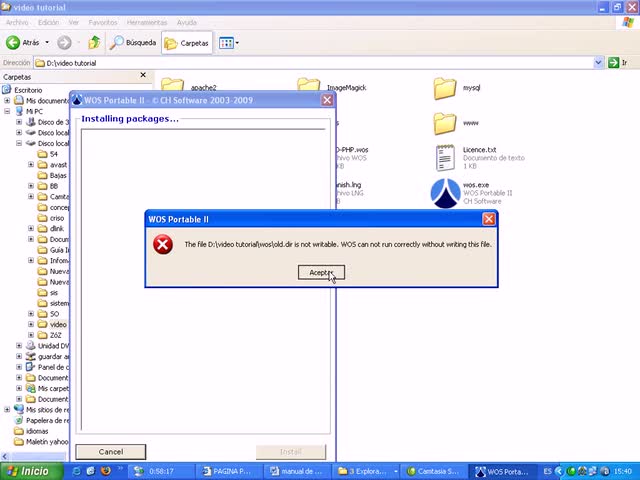
Task: Click the Windows flag logo throbber
Action: point(627,22)
